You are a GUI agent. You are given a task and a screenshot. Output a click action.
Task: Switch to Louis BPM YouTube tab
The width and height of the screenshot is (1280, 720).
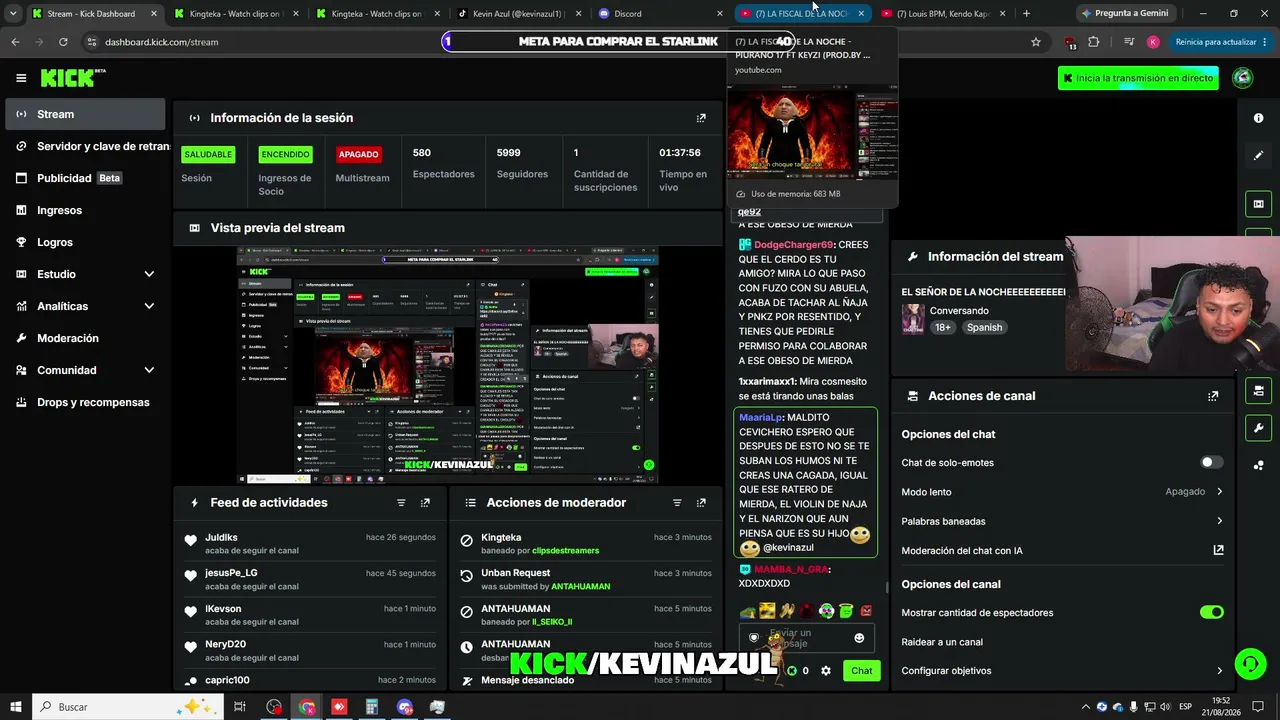pyautogui.click(x=944, y=14)
